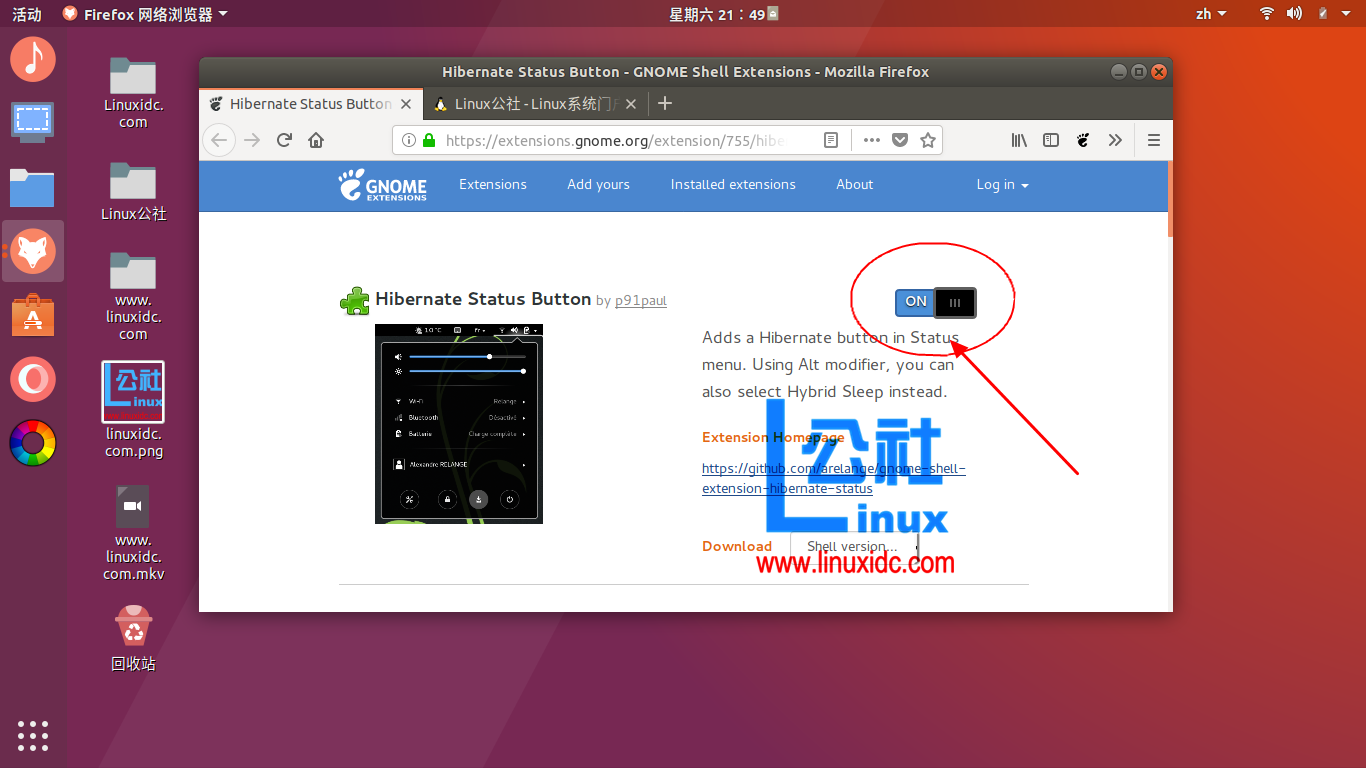
Task: Click the green puzzle extension icon
Action: (355, 301)
